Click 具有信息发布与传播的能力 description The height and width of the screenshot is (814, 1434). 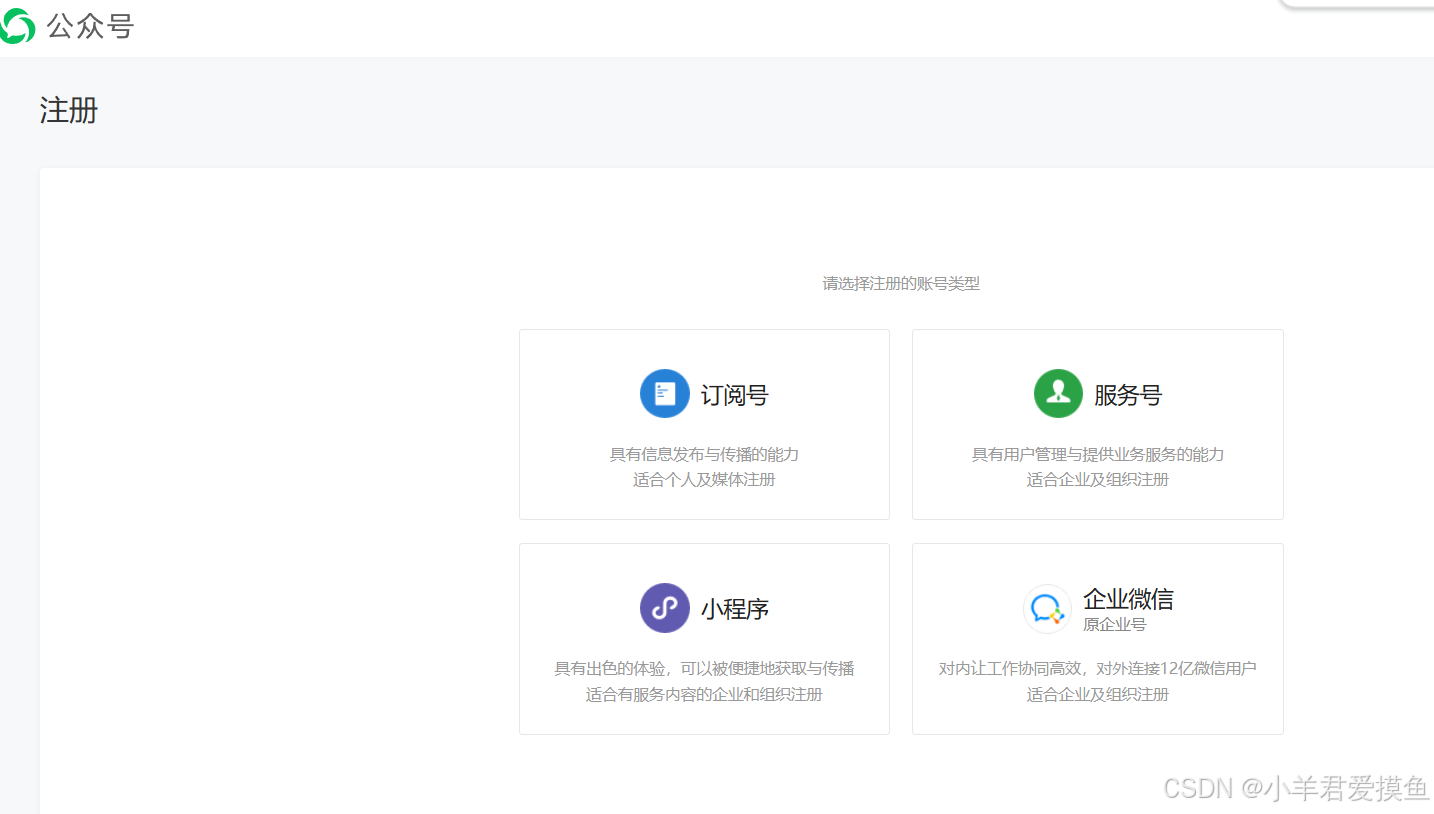pos(704,454)
